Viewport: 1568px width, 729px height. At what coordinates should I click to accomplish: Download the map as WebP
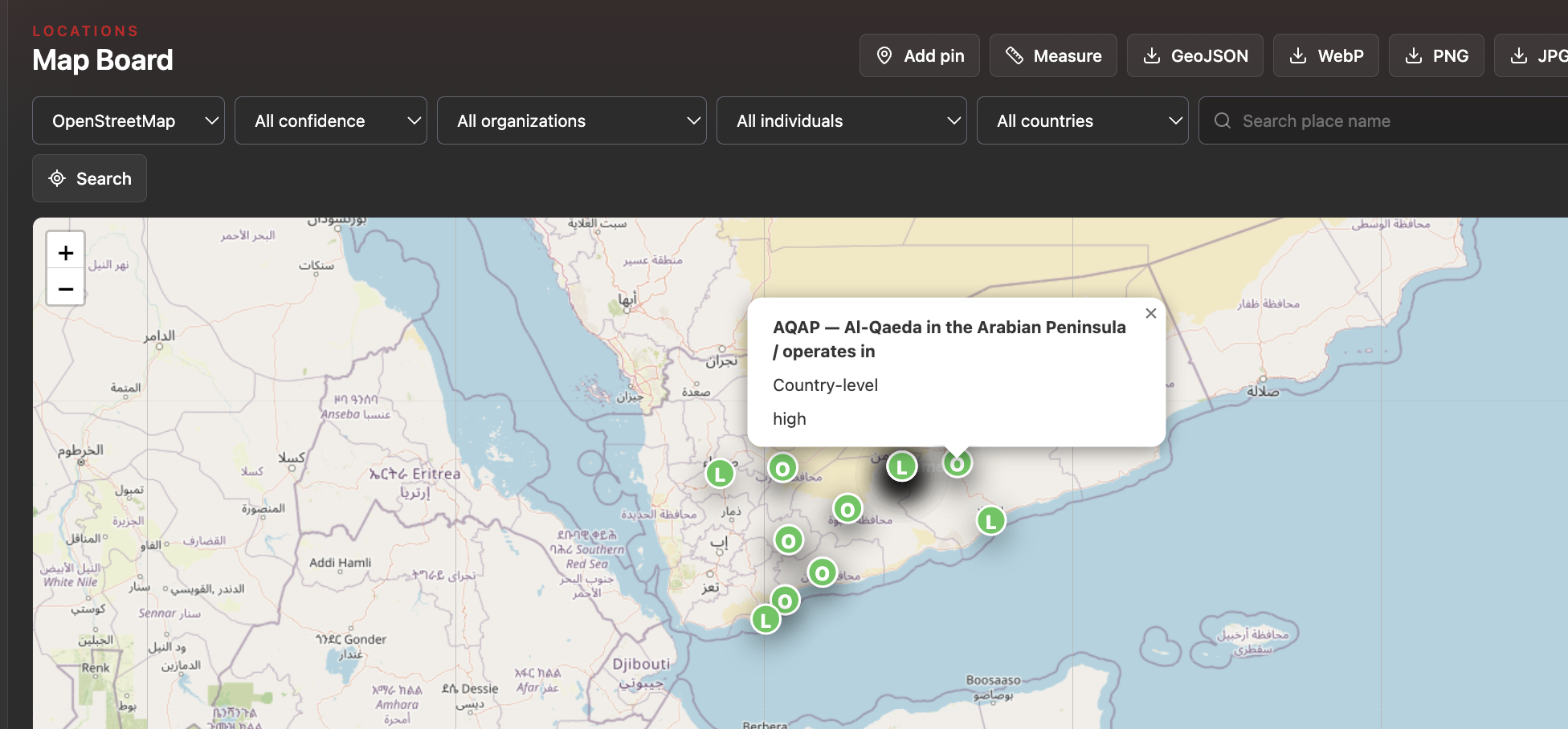pyautogui.click(x=1325, y=55)
